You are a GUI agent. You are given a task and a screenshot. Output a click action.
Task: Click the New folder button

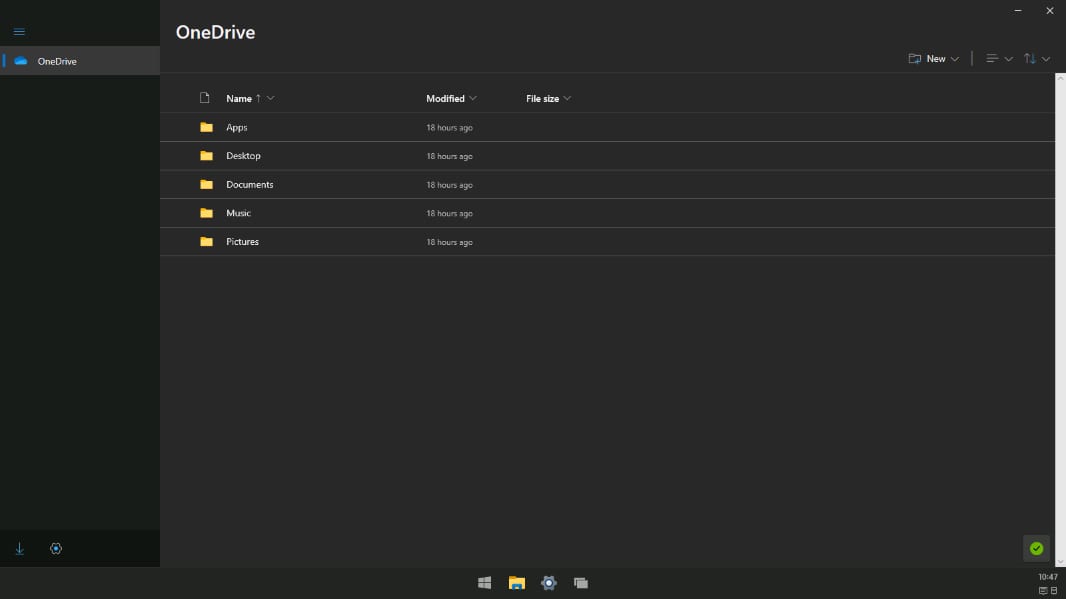[929, 58]
